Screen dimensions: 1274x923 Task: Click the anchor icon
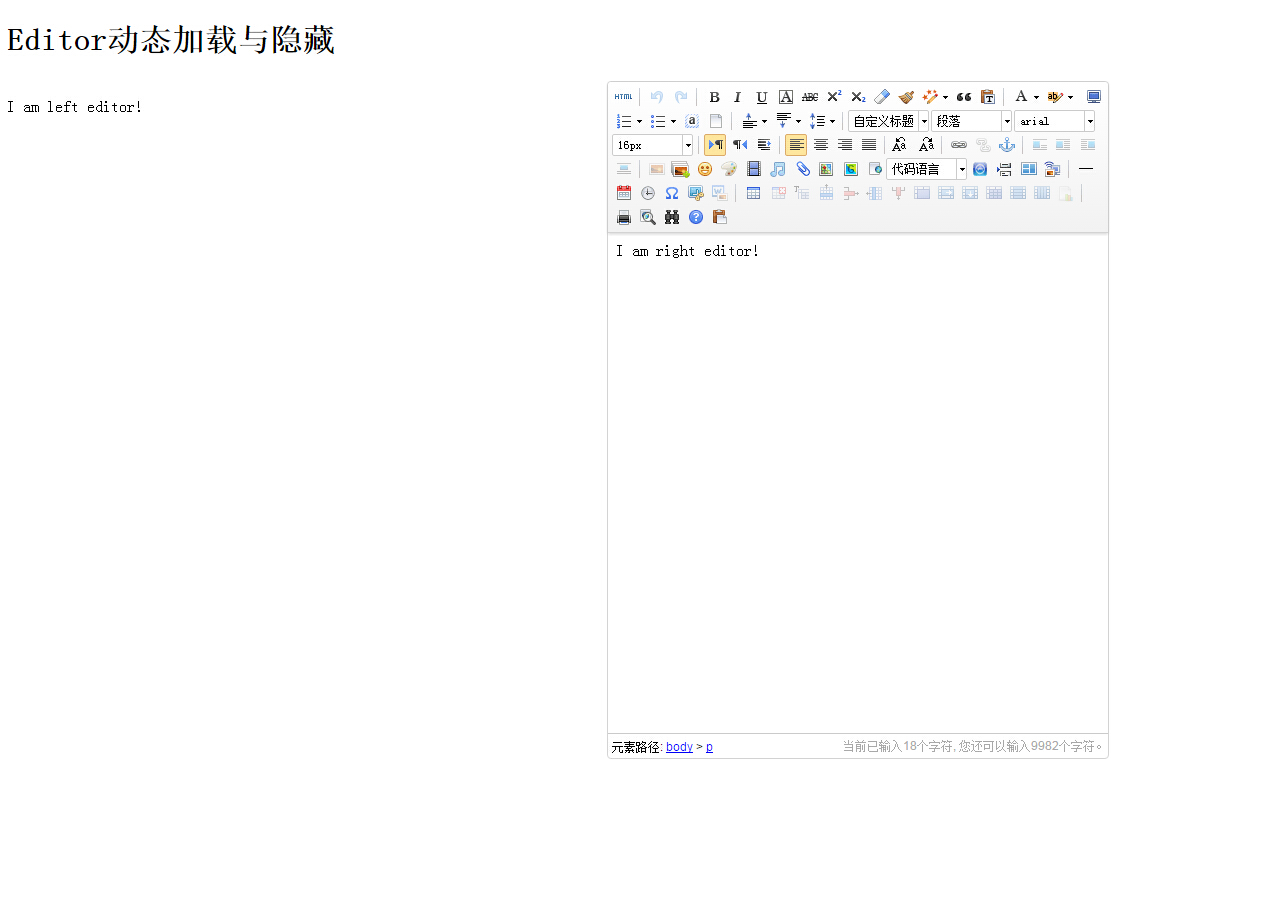click(1007, 145)
